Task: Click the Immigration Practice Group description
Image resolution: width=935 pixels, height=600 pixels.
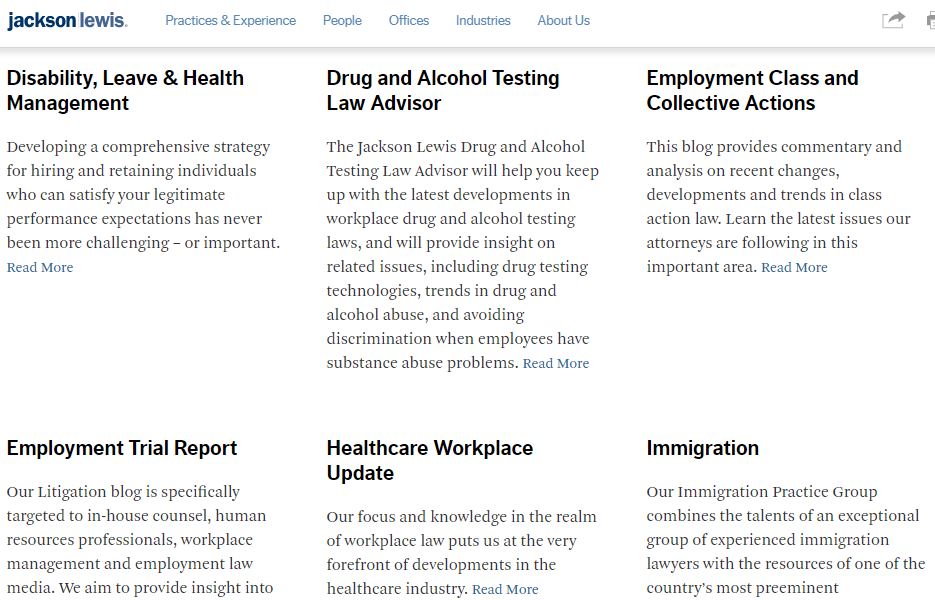Action: [x=786, y=540]
